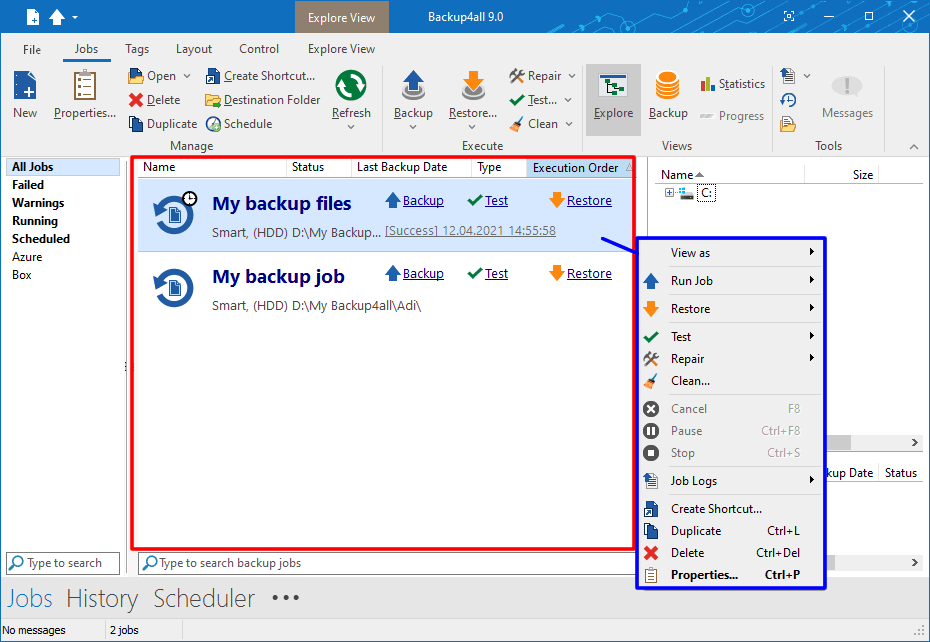This screenshot has width=930, height=642.
Task: Switch to the Tags ribbon tab
Action: tap(137, 49)
